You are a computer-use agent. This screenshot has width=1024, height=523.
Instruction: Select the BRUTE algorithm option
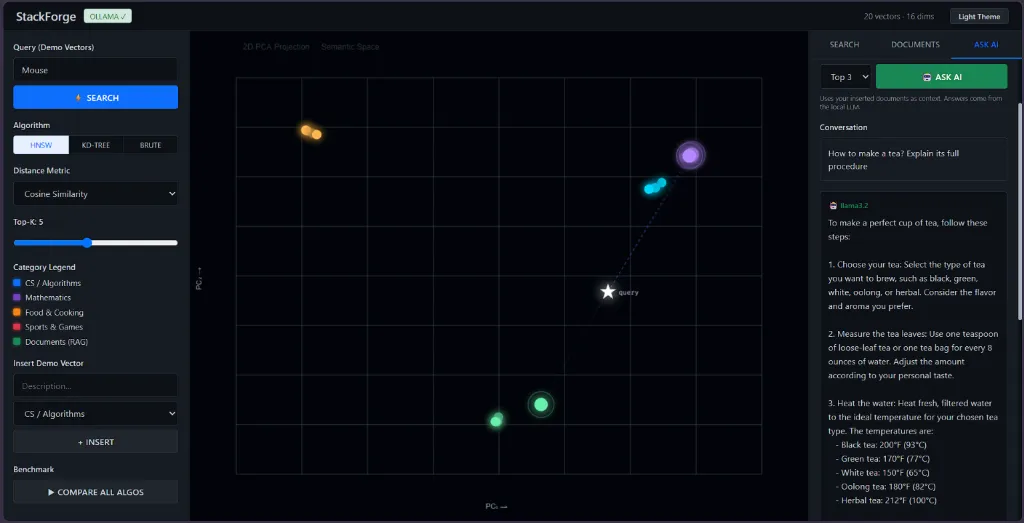pos(150,145)
